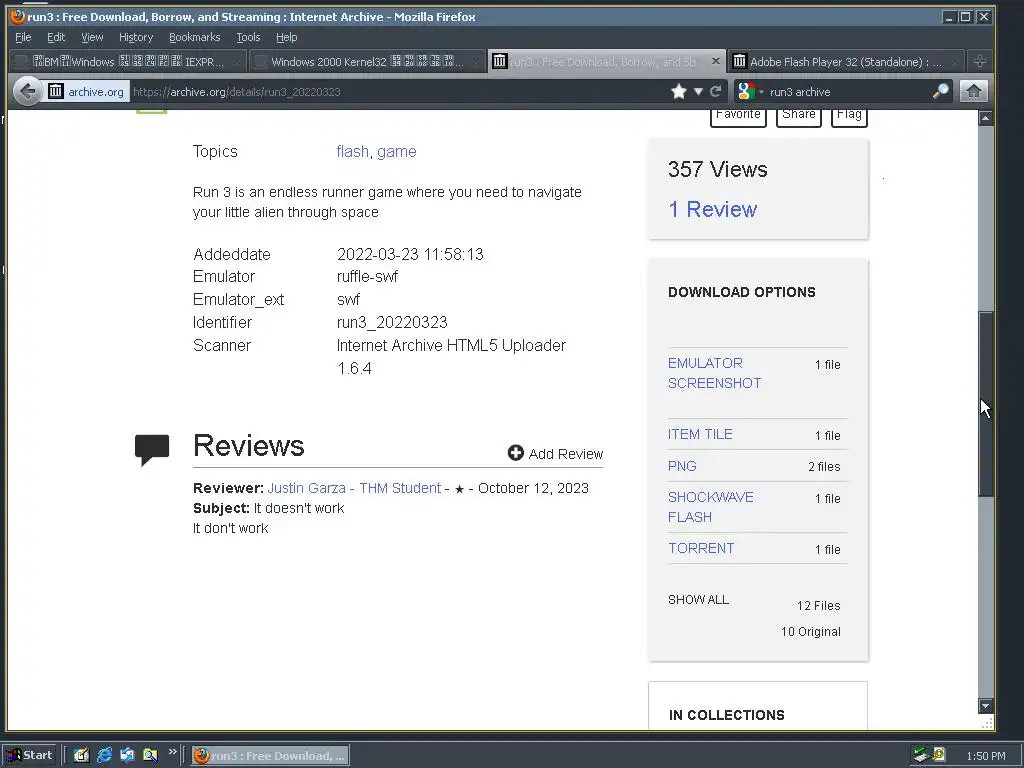The image size is (1024, 768).
Task: Open reviewer Justin Garza - THM Student profile
Action: (354, 488)
